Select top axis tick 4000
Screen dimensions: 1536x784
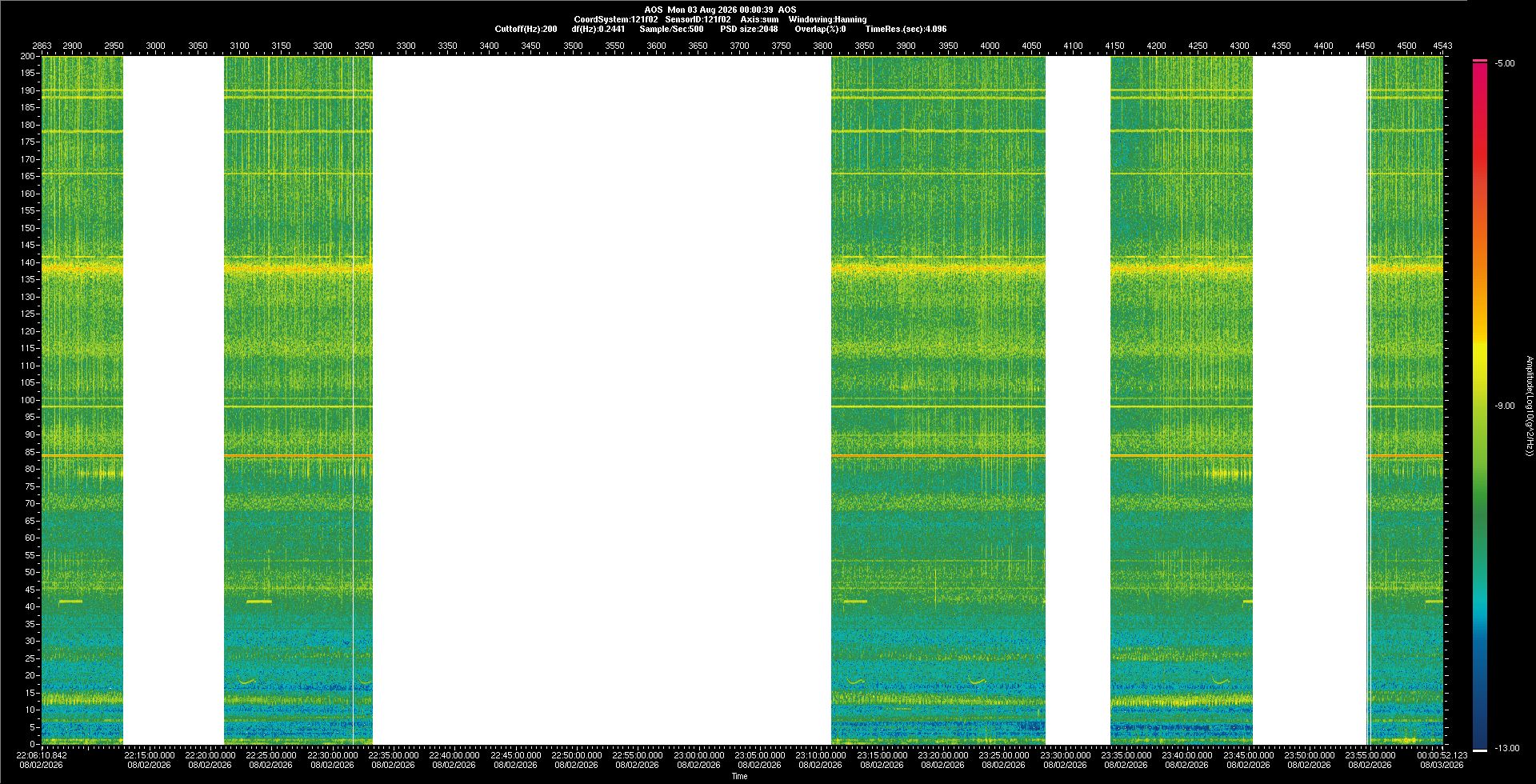[x=990, y=46]
